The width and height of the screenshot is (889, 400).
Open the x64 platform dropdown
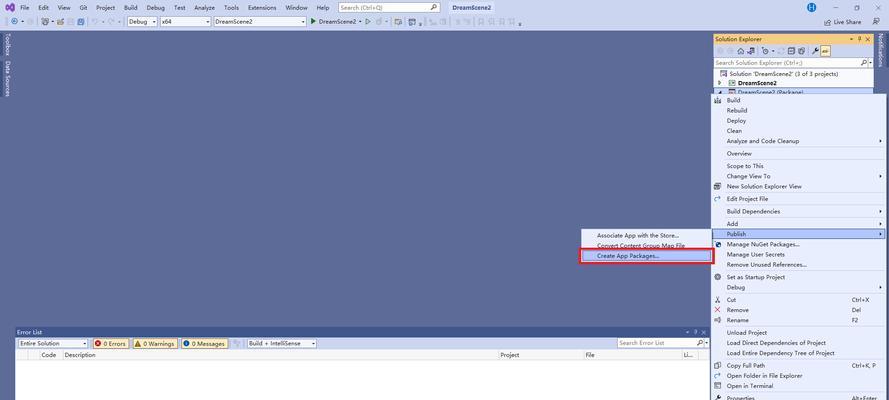point(185,22)
